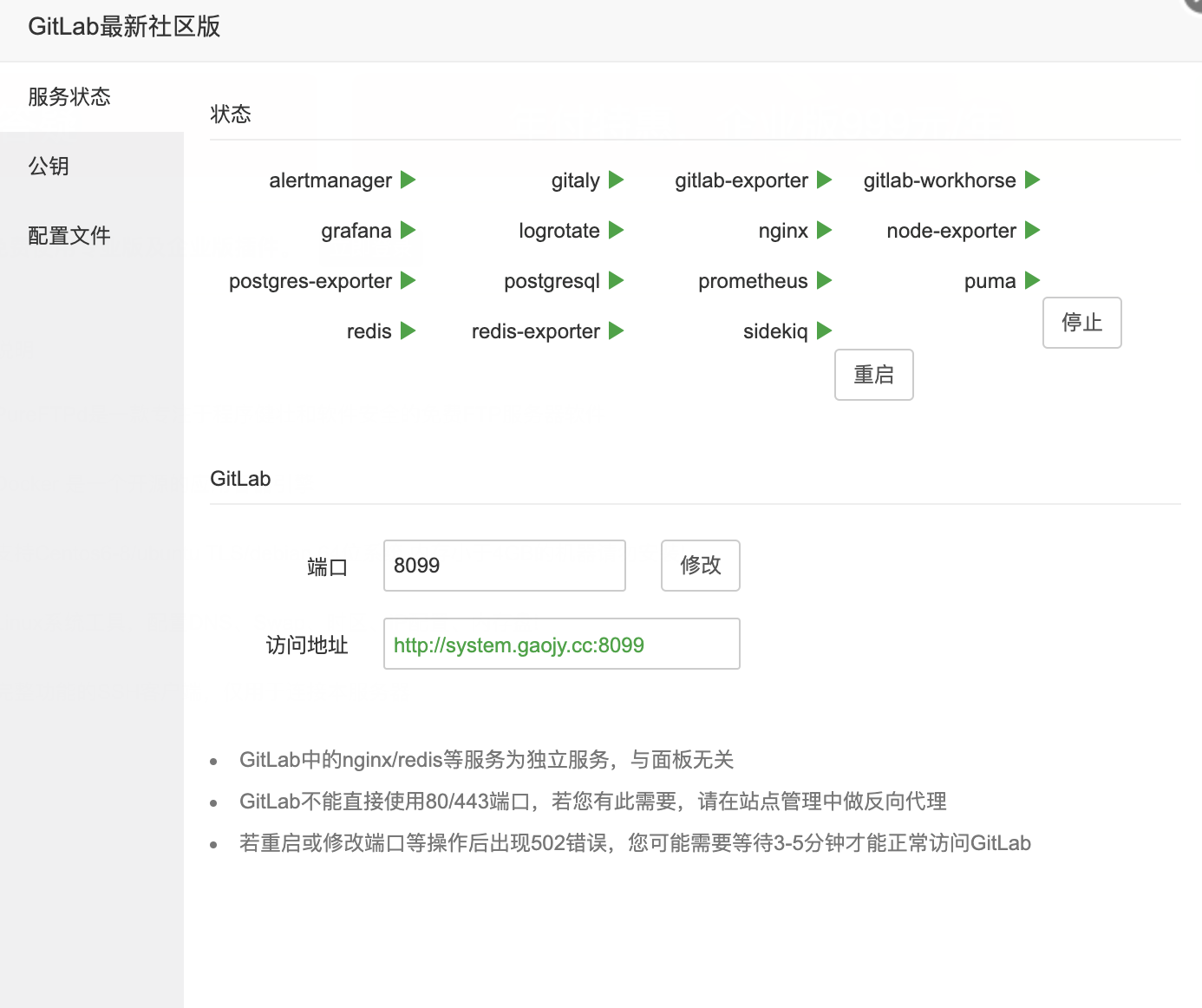Click the 访问地址 field label

(x=307, y=645)
